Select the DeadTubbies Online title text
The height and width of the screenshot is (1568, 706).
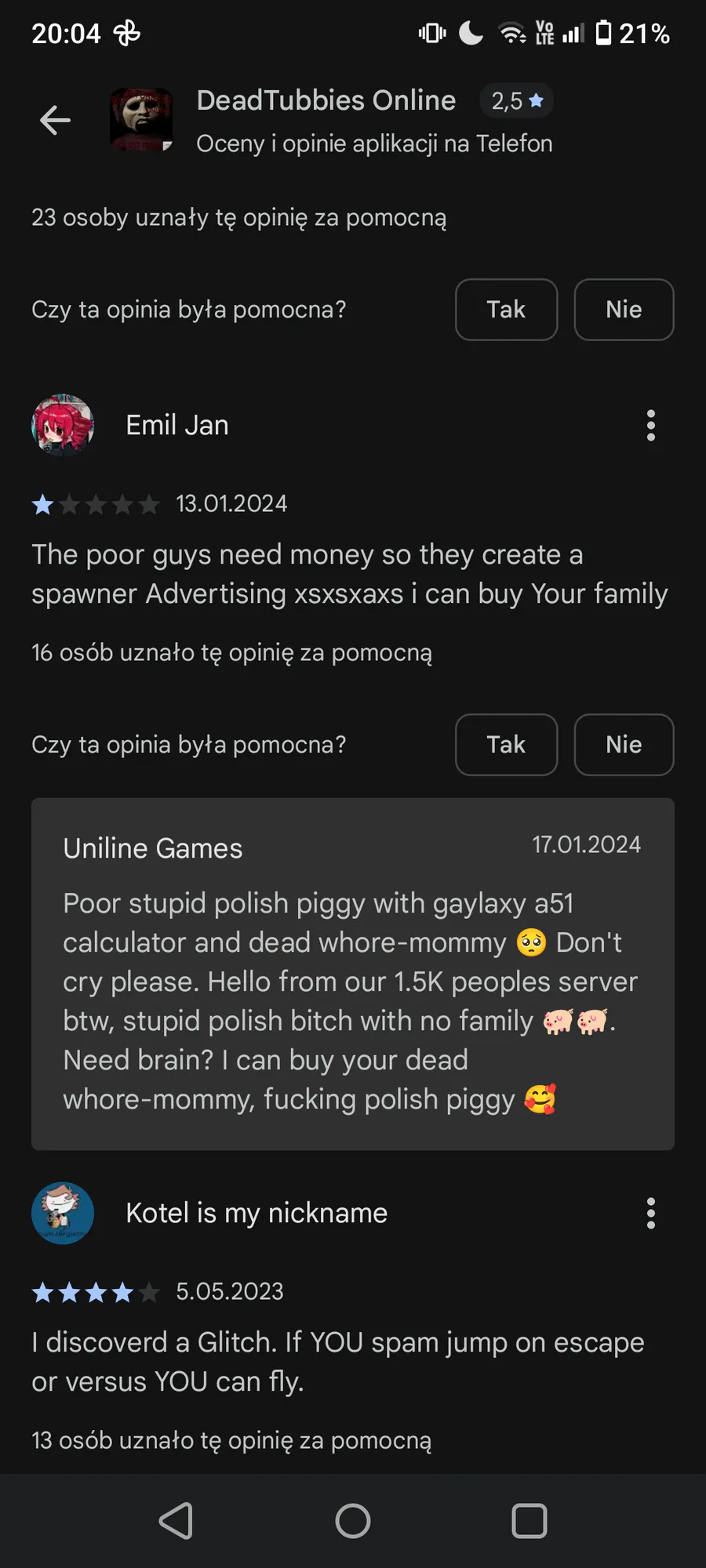[x=326, y=100]
